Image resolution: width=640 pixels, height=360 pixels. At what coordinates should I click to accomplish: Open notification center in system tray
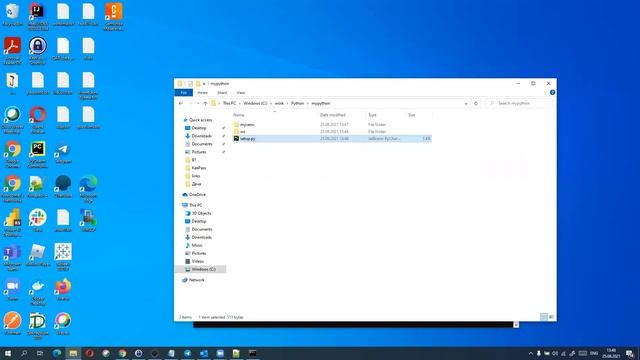pyautogui.click(x=630, y=353)
